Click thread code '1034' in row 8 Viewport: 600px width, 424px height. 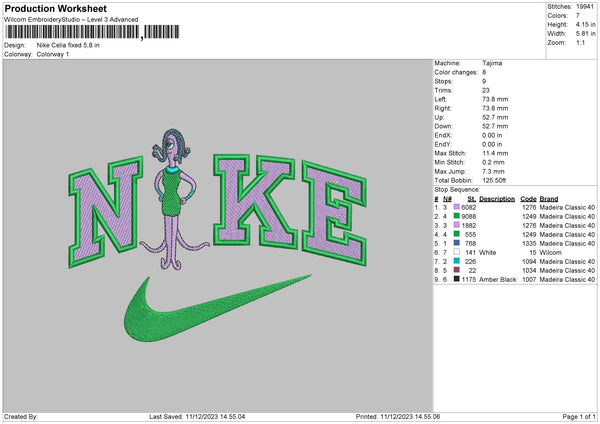529,270
